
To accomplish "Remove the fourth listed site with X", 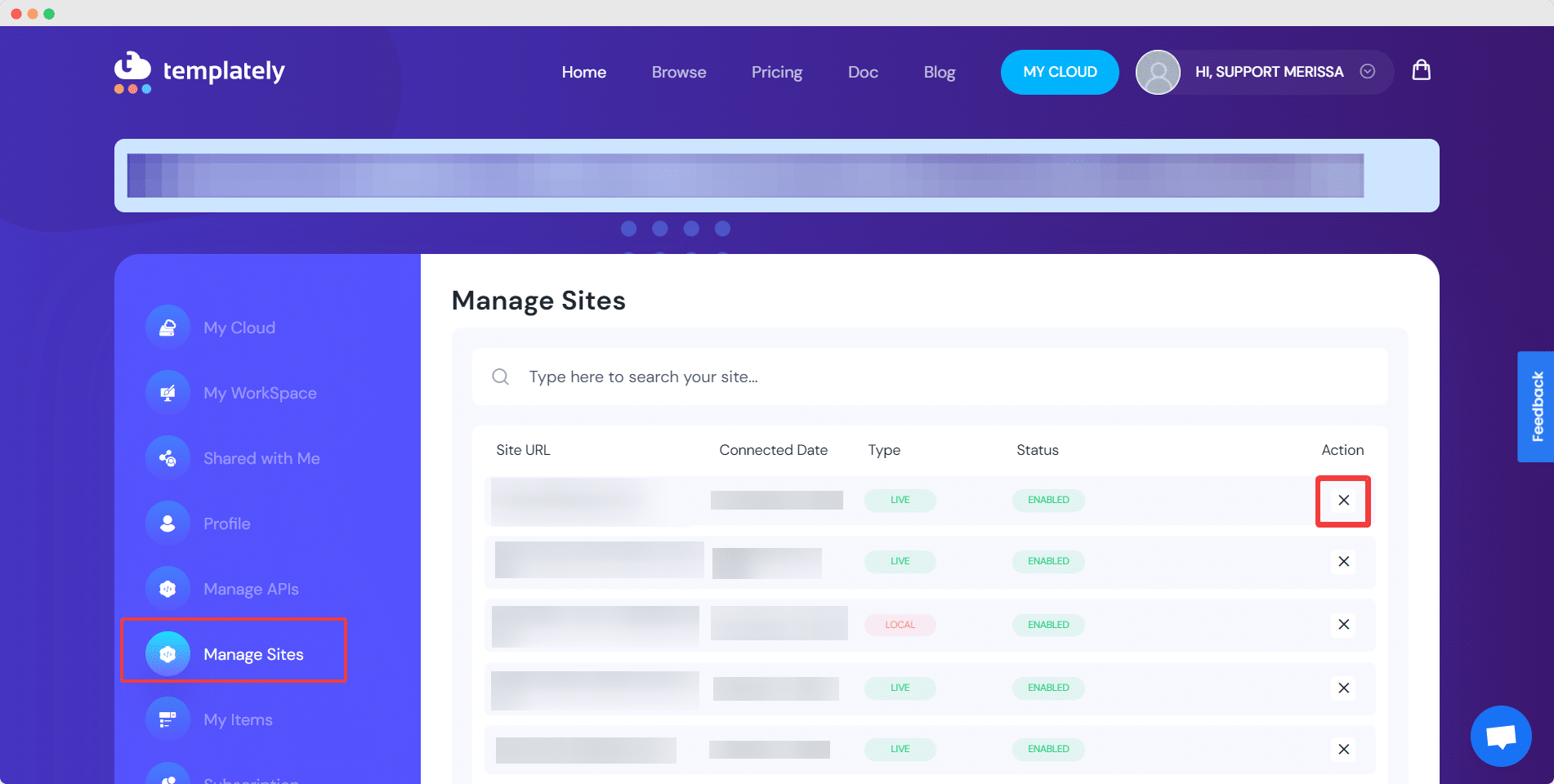I will (x=1343, y=688).
